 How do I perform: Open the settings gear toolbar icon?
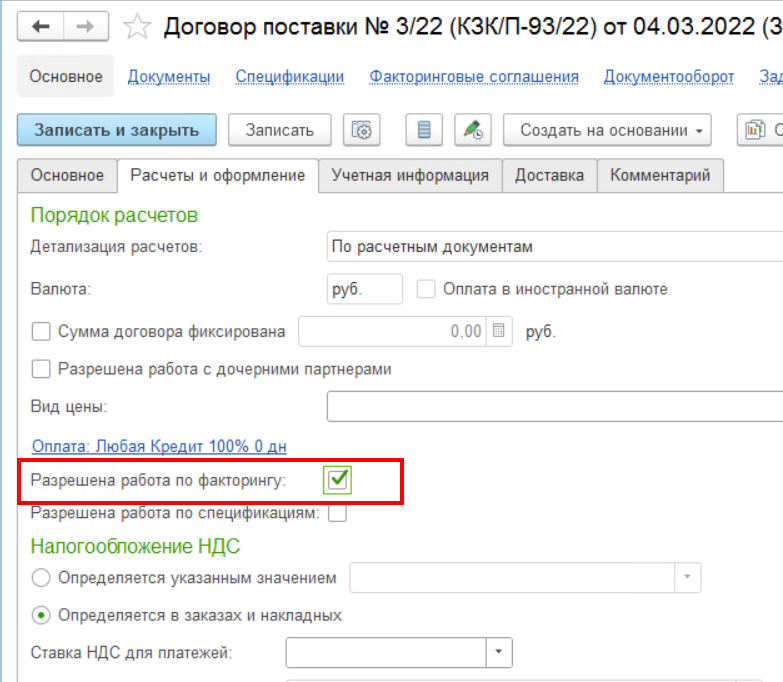coord(362,130)
